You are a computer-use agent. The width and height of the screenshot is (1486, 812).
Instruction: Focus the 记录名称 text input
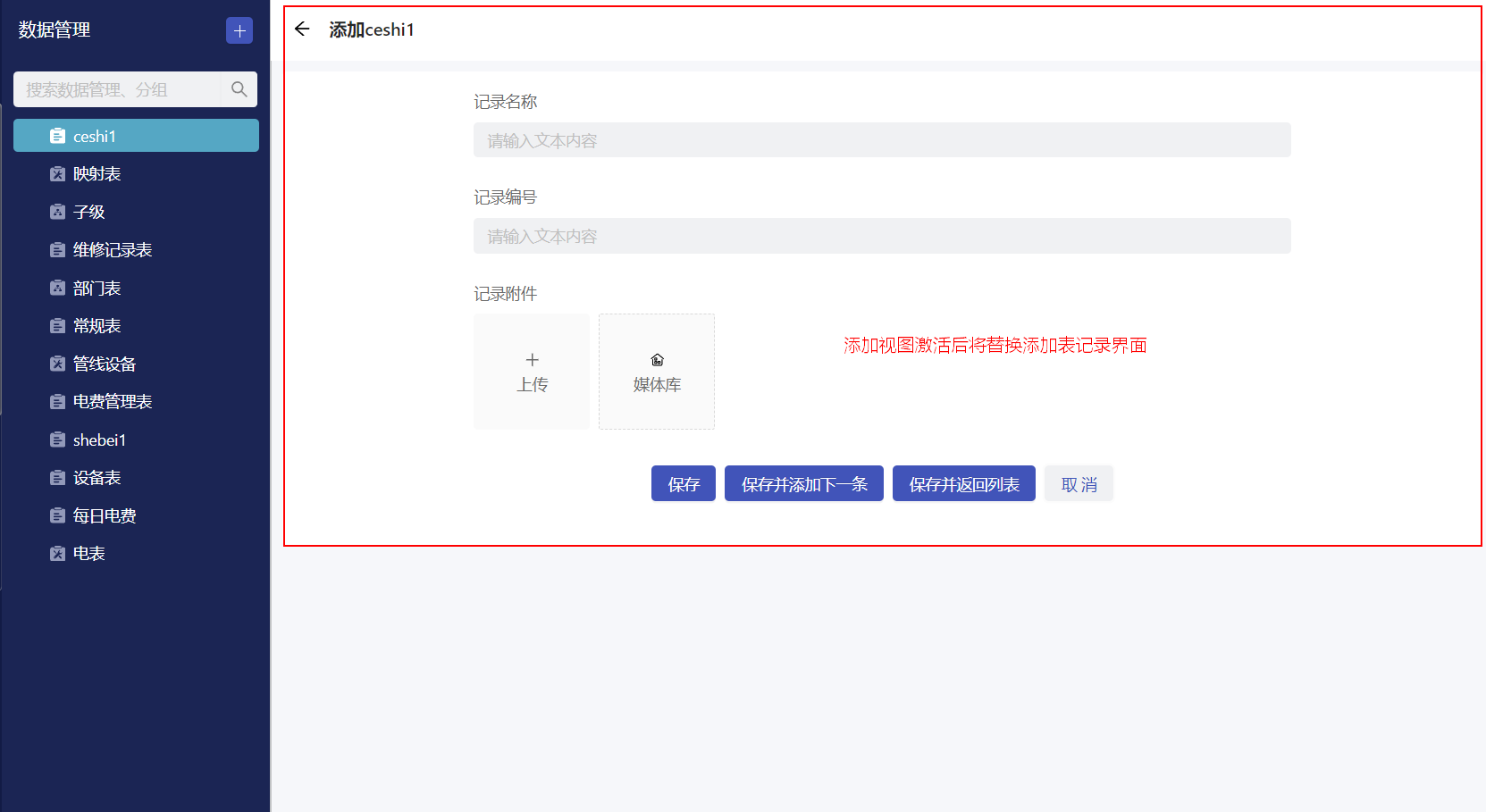click(882, 140)
